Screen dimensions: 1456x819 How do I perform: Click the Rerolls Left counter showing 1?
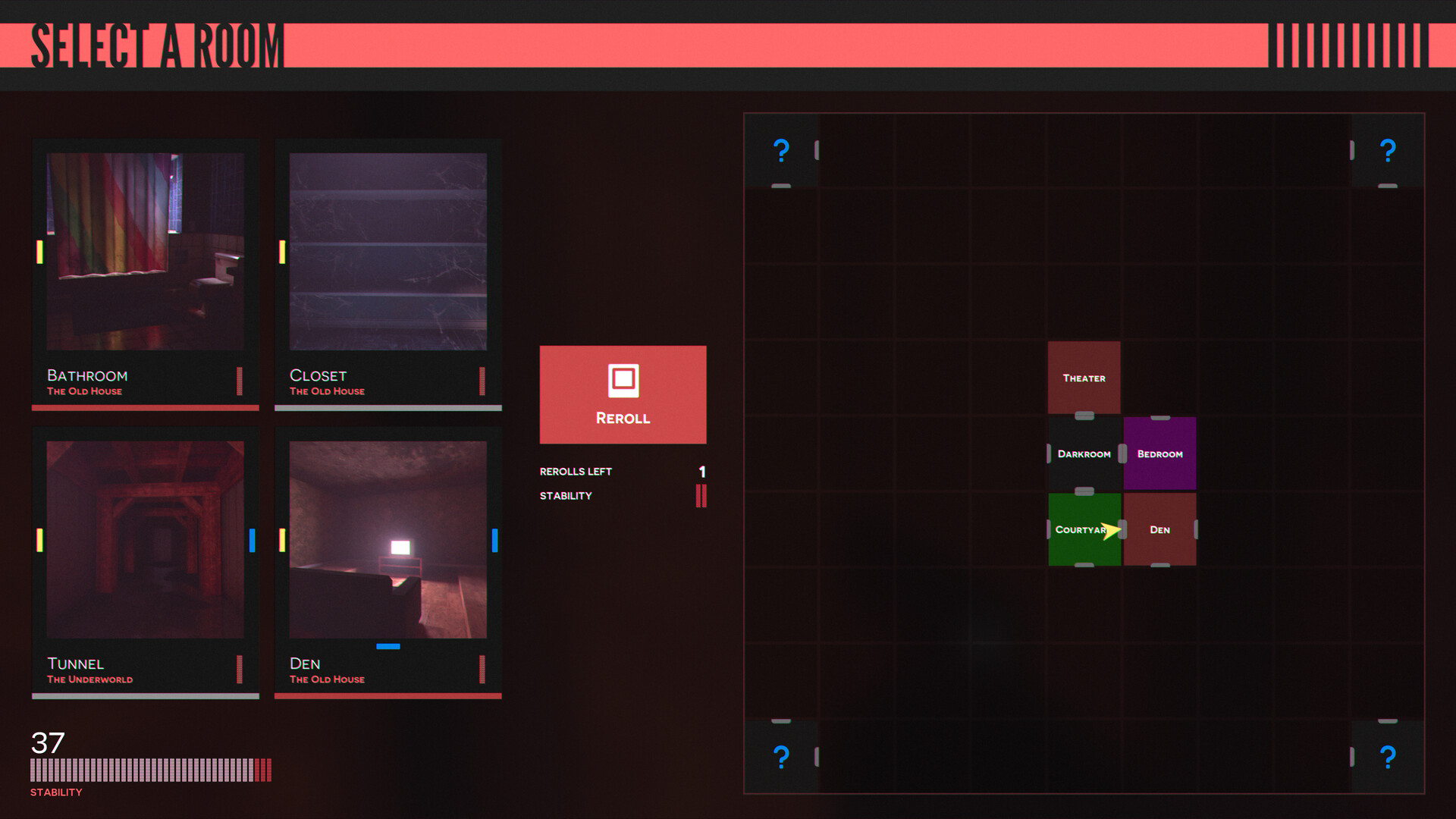622,471
